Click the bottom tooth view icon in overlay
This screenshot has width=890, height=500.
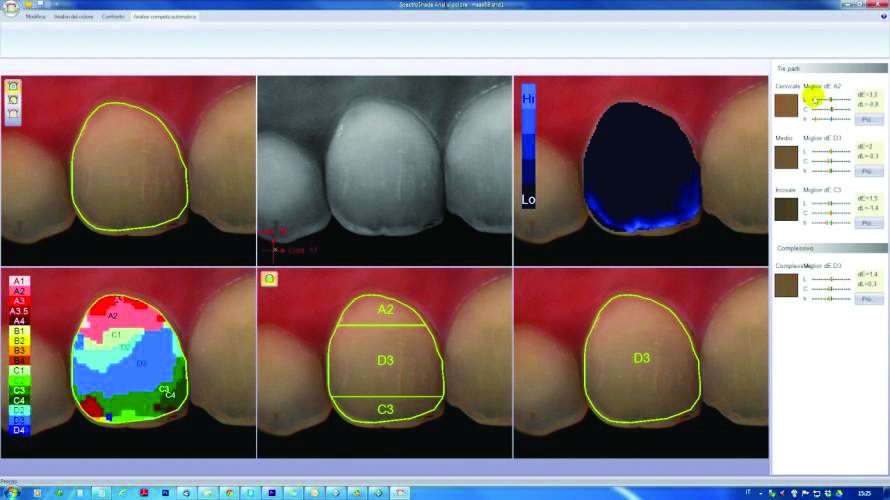13,115
